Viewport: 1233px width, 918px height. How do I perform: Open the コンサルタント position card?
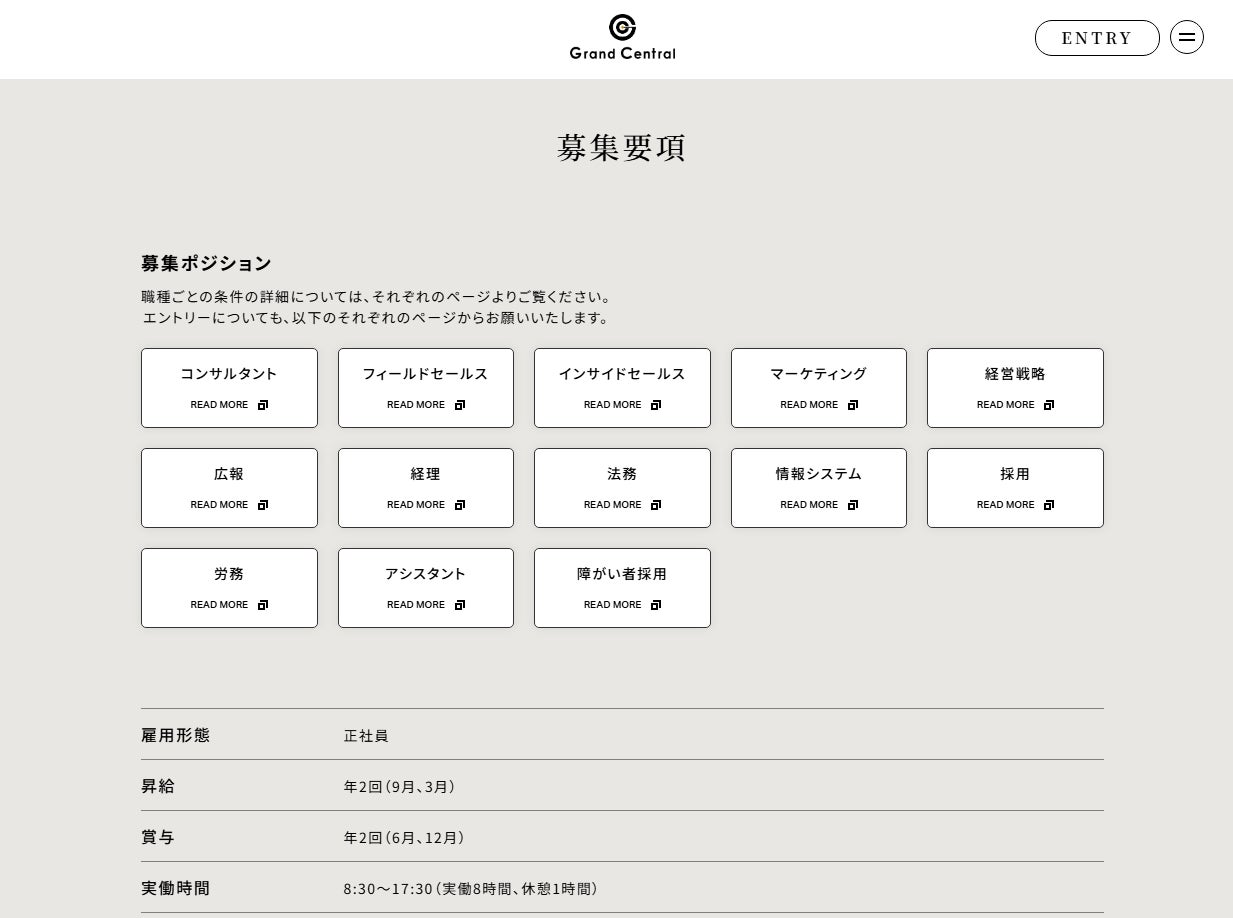click(229, 388)
